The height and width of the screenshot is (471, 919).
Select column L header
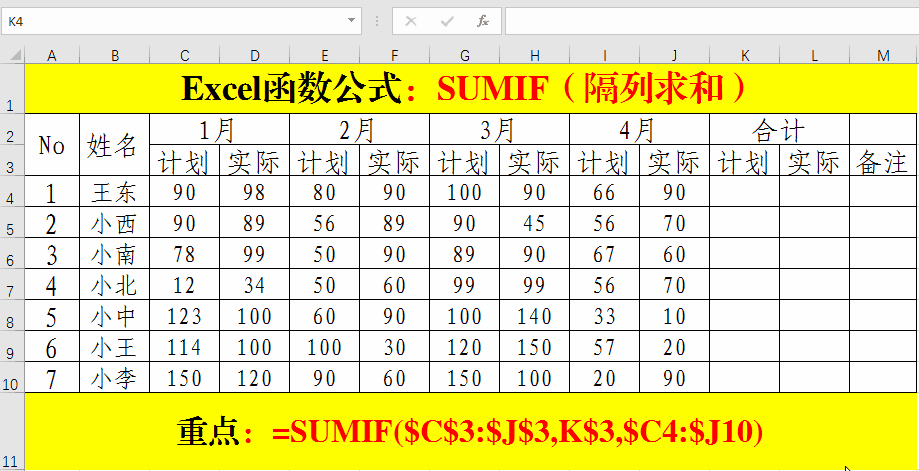point(815,56)
